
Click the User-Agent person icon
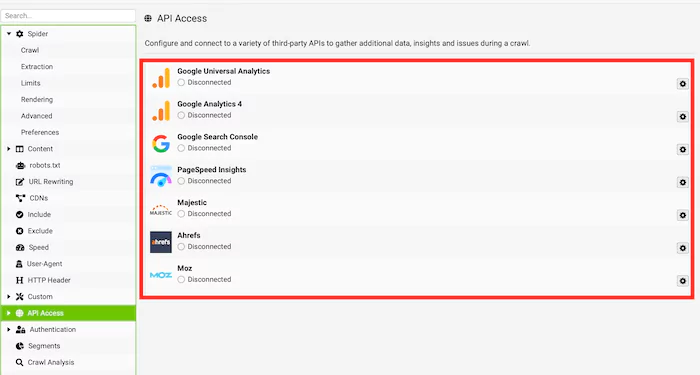pos(19,264)
